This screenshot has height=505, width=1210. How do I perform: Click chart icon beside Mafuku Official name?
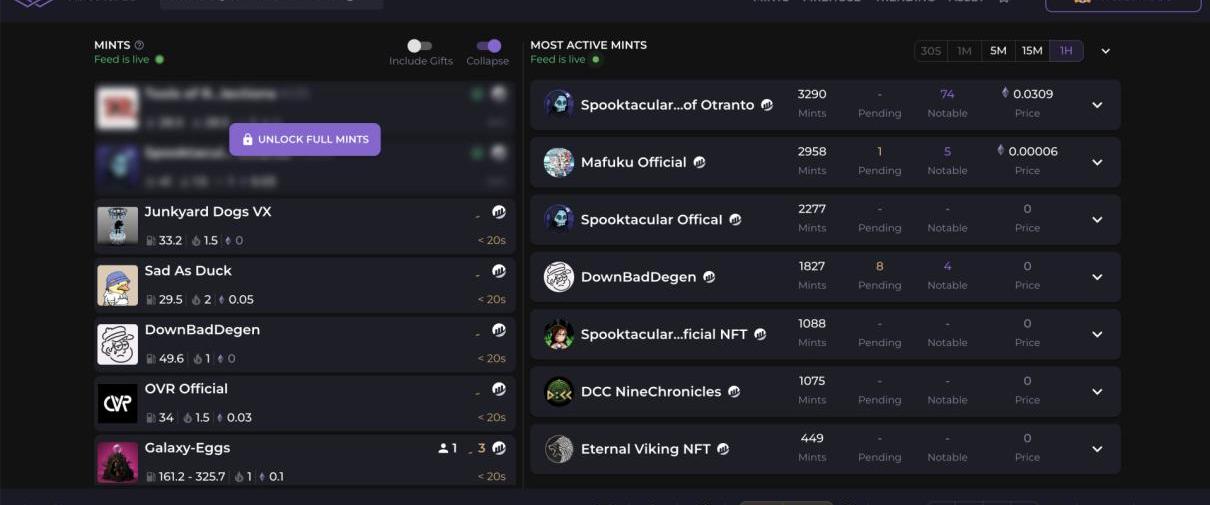[x=699, y=162]
